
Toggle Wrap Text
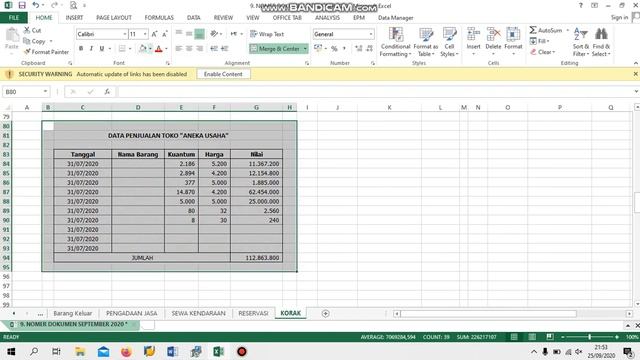(267, 34)
